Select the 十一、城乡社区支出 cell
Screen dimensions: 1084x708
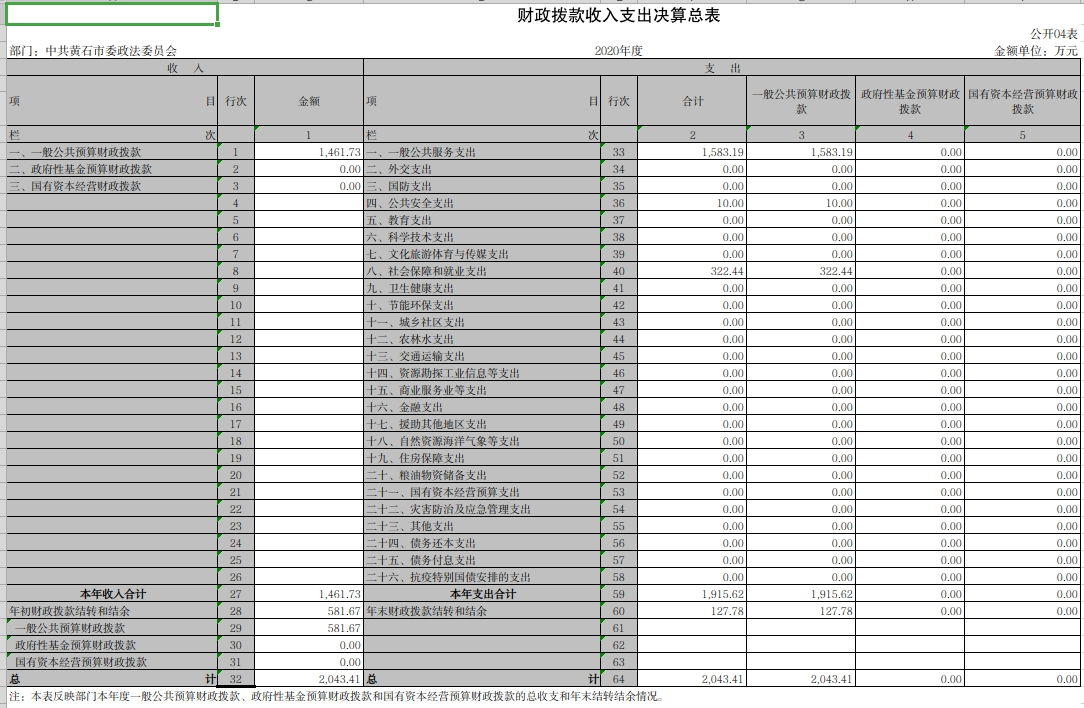pos(483,322)
